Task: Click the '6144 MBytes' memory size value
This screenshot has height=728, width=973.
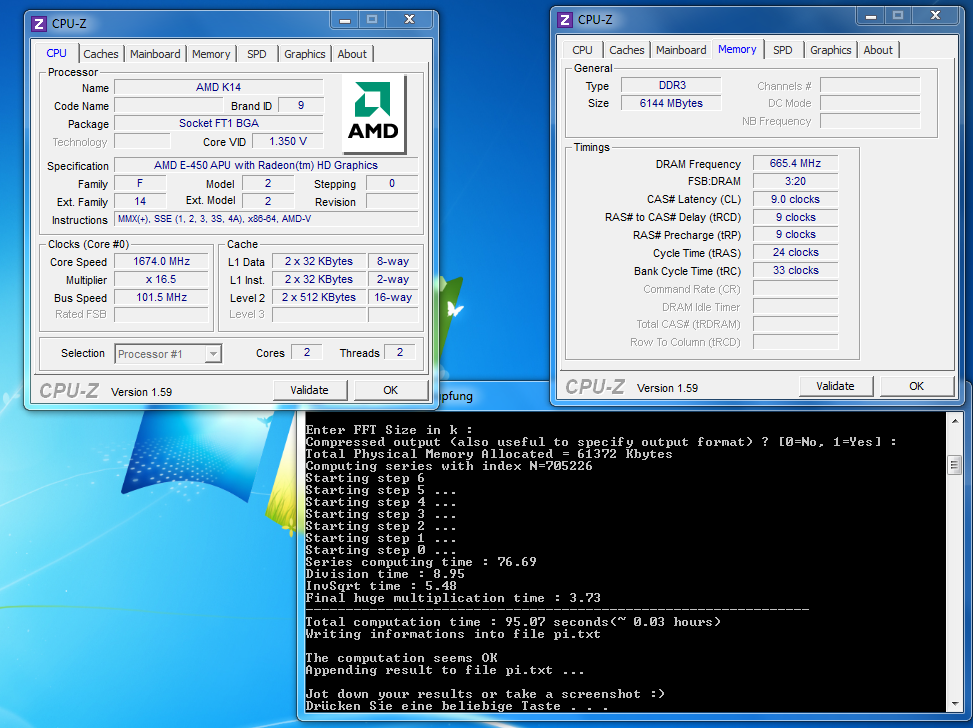Action: [x=672, y=104]
